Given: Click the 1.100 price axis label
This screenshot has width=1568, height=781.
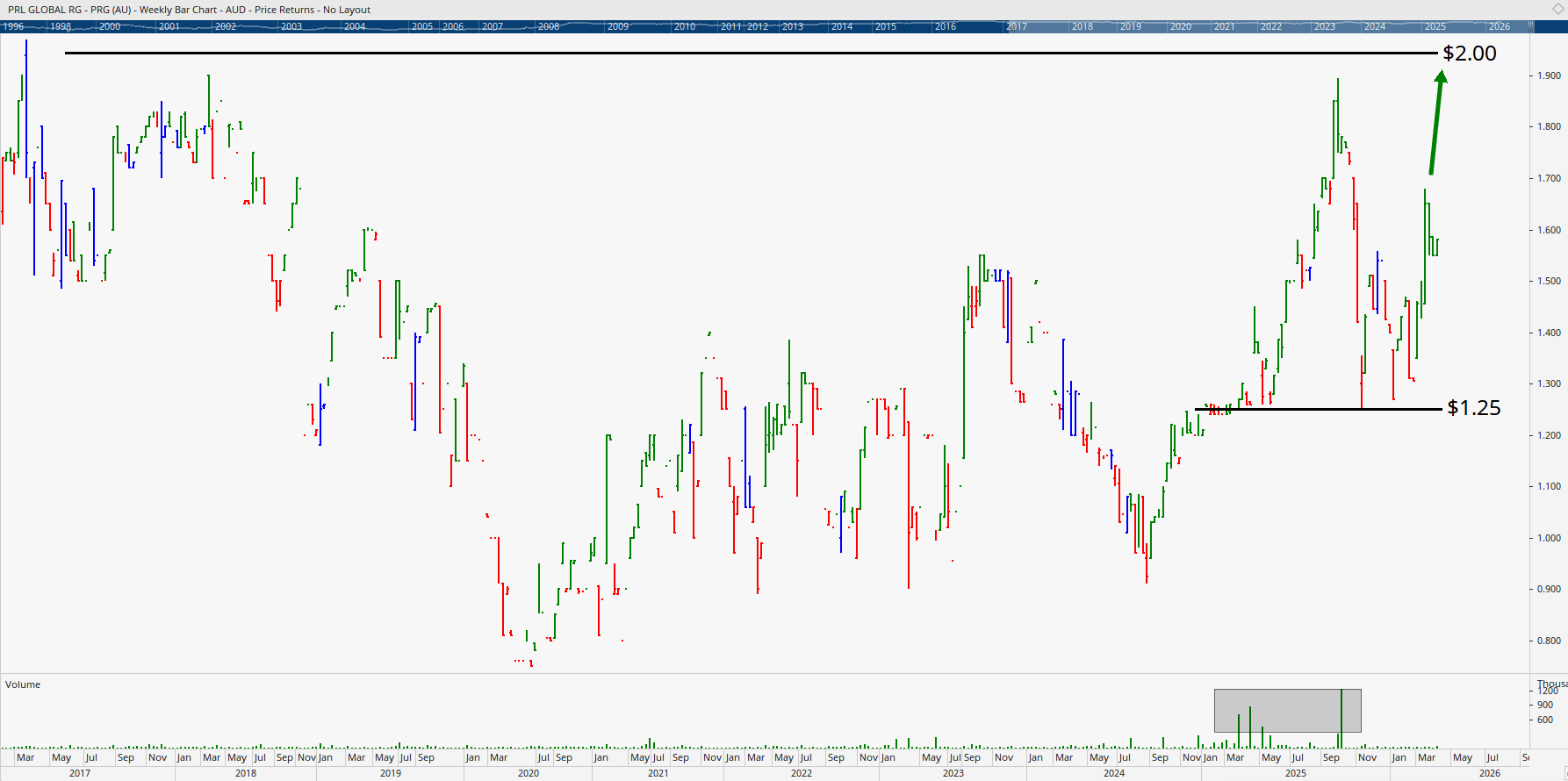Looking at the screenshot, I should [x=1549, y=486].
